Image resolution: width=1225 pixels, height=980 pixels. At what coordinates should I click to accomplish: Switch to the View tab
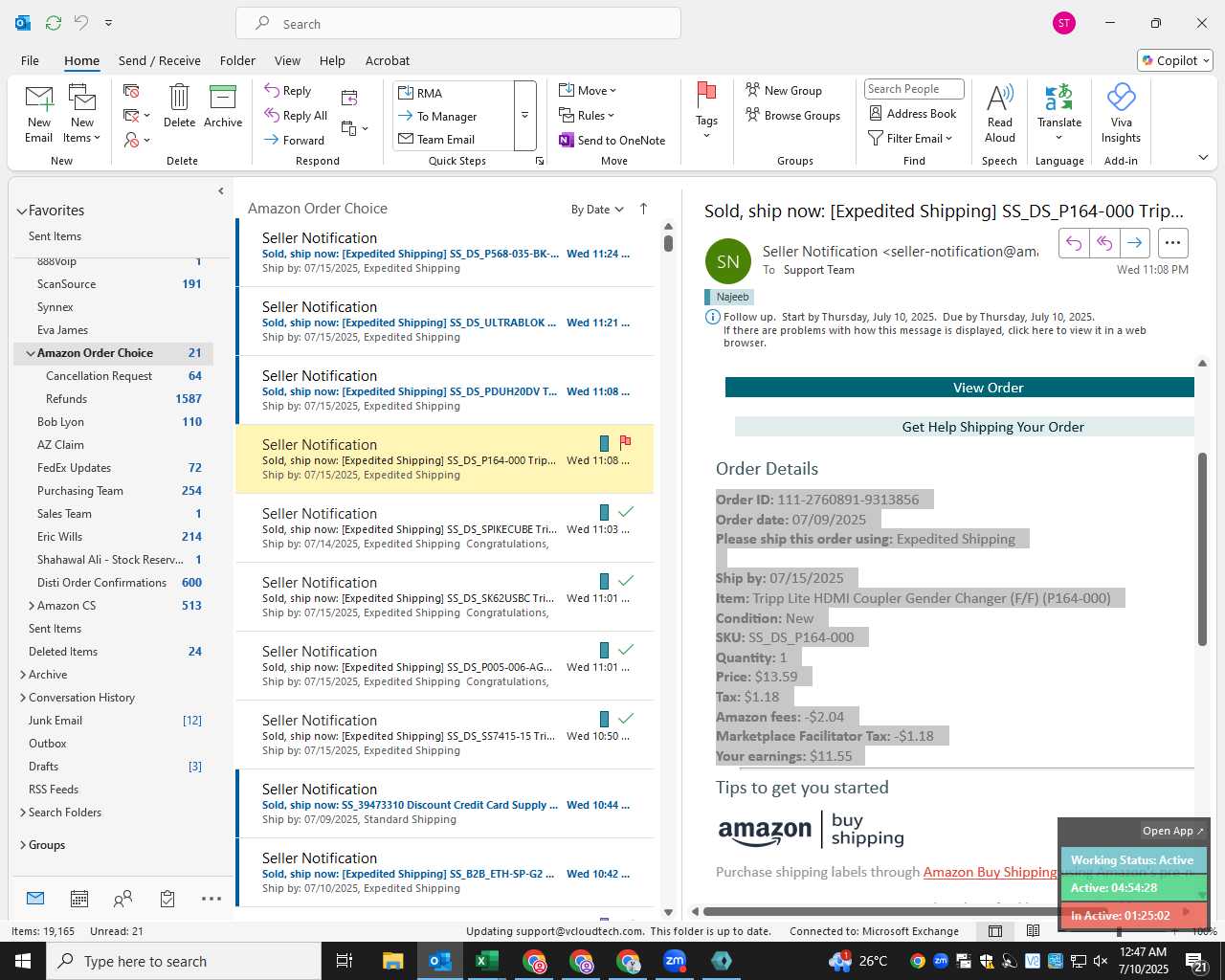click(x=287, y=60)
